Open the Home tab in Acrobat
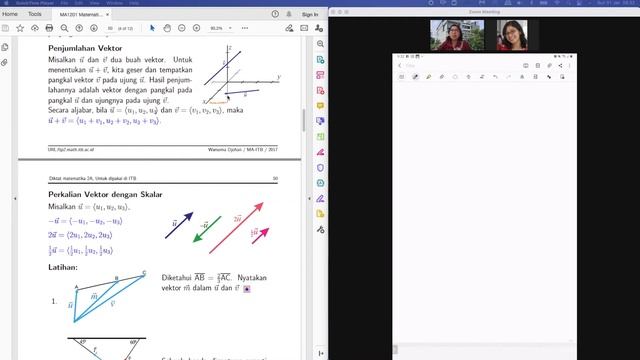The image size is (640, 360). click(x=10, y=14)
